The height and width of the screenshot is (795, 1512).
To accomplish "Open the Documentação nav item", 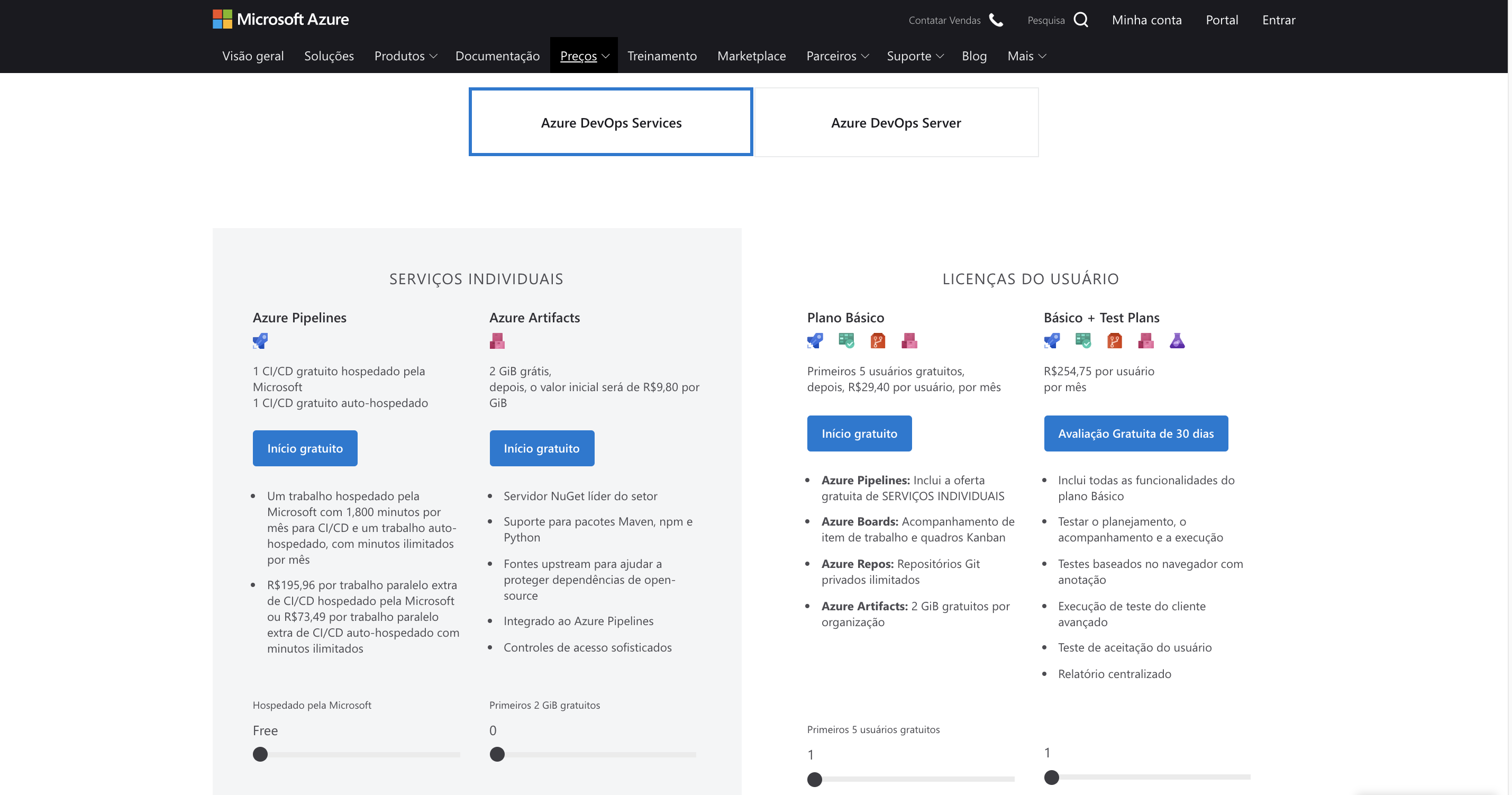I will click(x=497, y=56).
